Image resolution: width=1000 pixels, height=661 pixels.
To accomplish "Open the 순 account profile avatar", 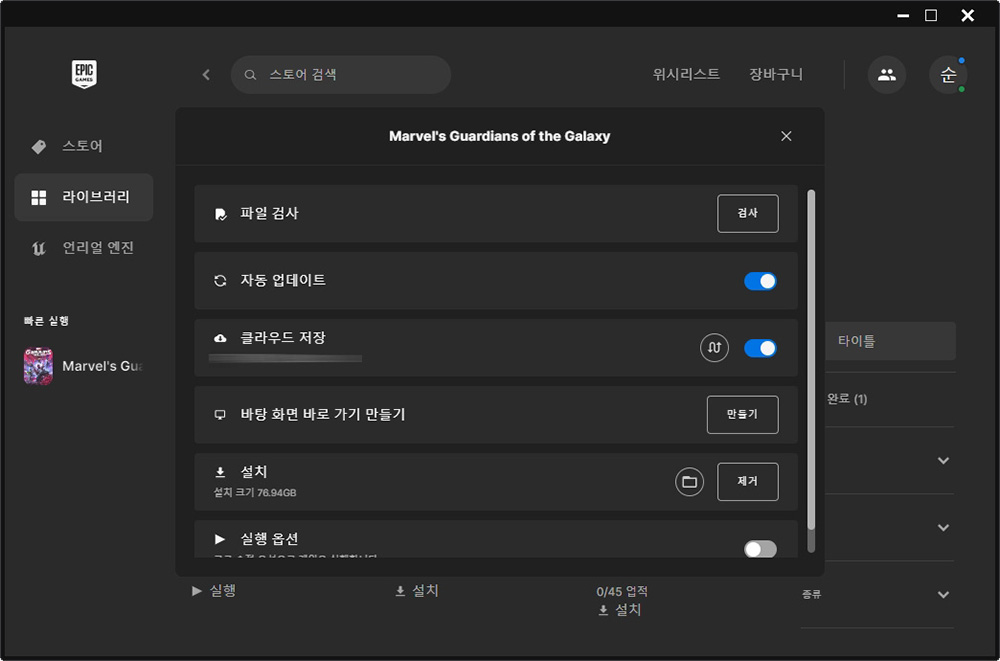I will click(x=948, y=75).
